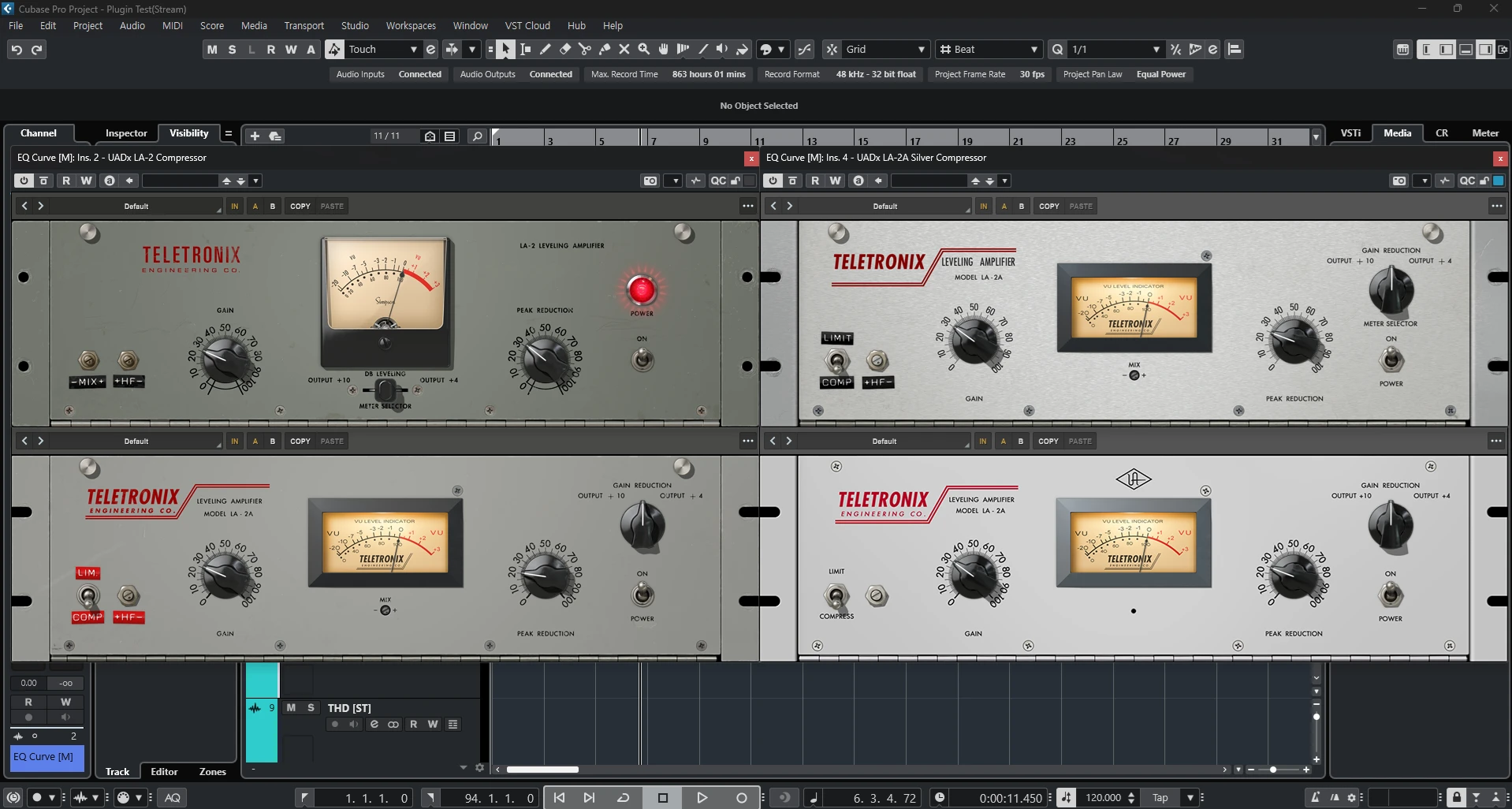Open color tool dropdown arrow
Viewport: 1512px width, 809px height.
781,49
